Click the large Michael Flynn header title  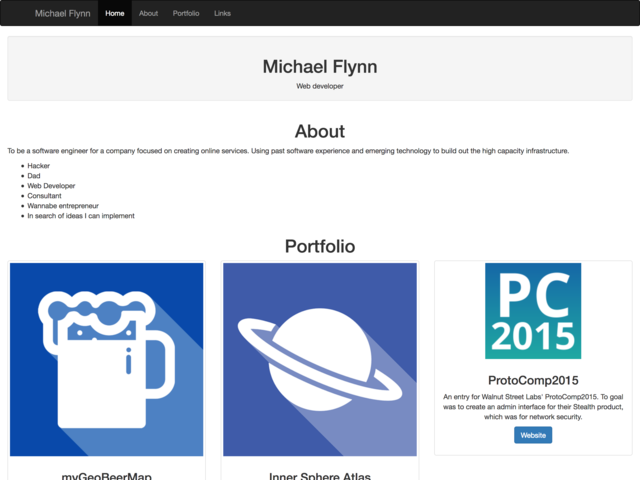point(320,66)
